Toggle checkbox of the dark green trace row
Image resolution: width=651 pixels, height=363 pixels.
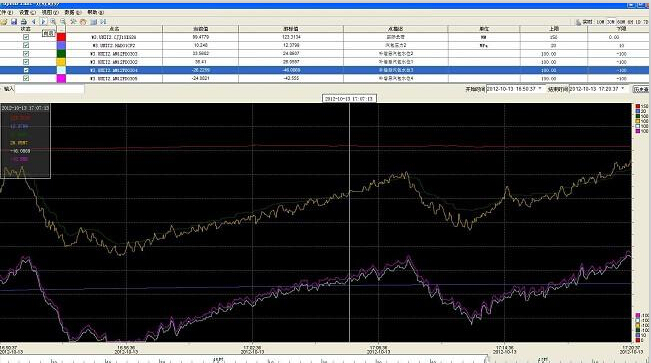pyautogui.click(x=26, y=54)
